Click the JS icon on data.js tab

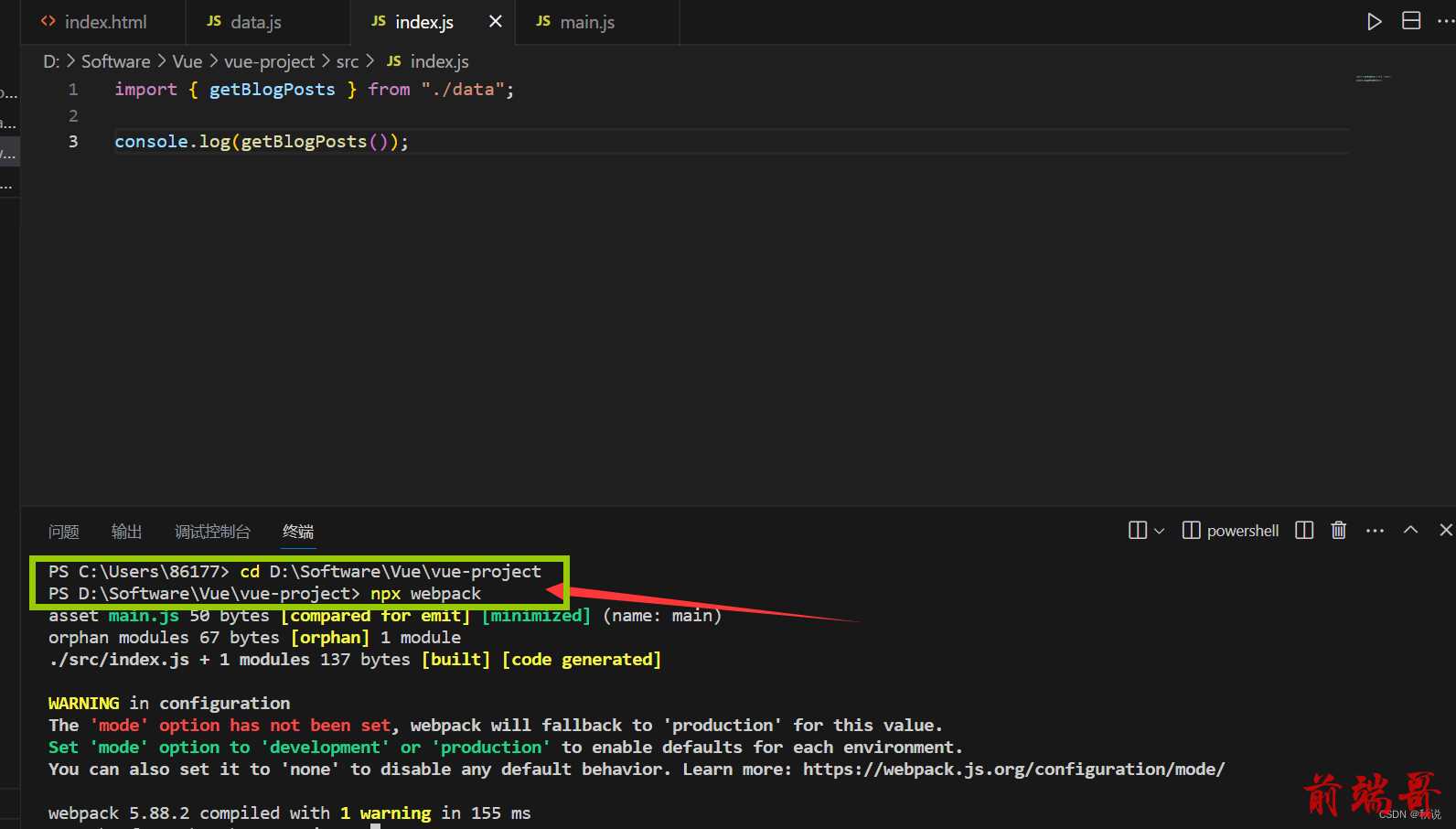(x=214, y=21)
